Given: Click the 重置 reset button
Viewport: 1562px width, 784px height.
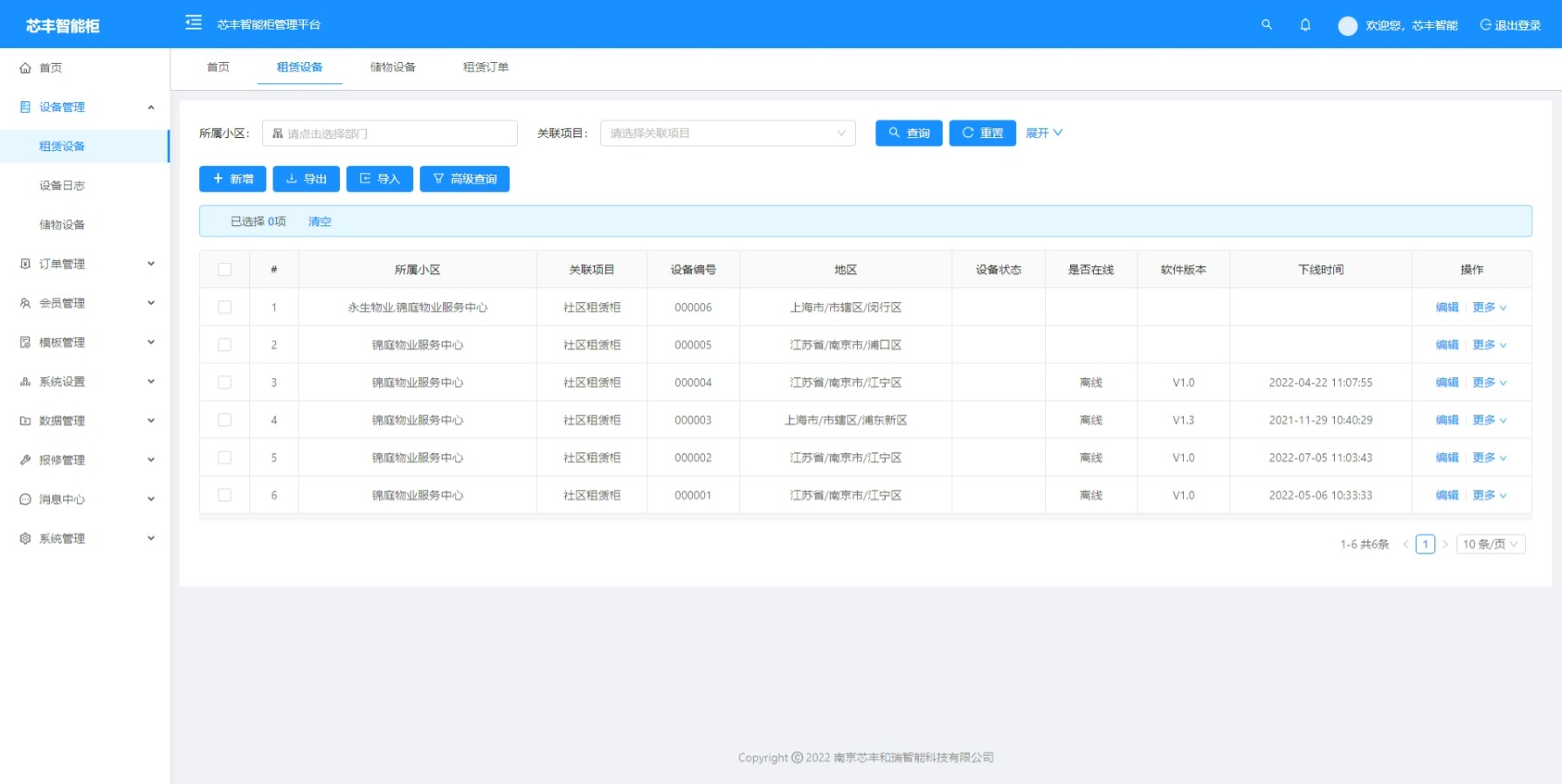Looking at the screenshot, I should (x=982, y=133).
